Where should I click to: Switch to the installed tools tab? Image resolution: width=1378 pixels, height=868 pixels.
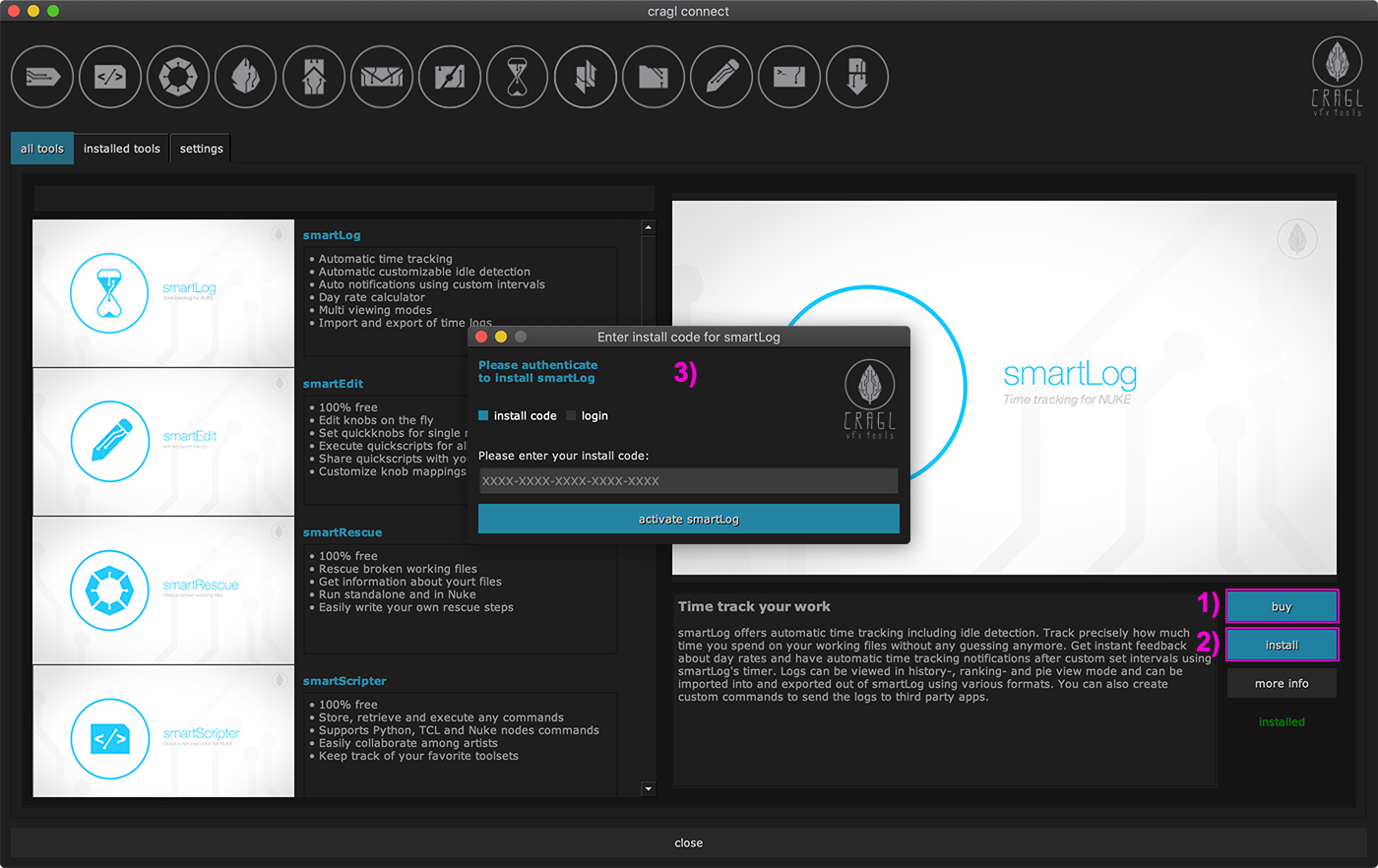point(121,149)
